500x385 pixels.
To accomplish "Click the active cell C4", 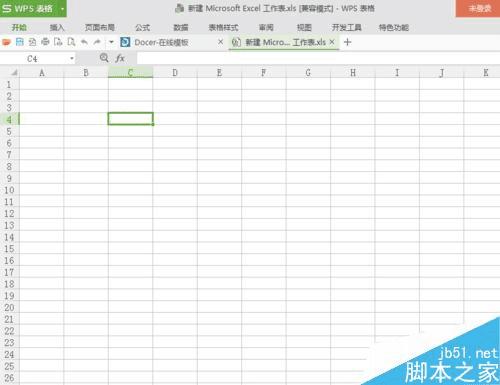I will coord(130,119).
